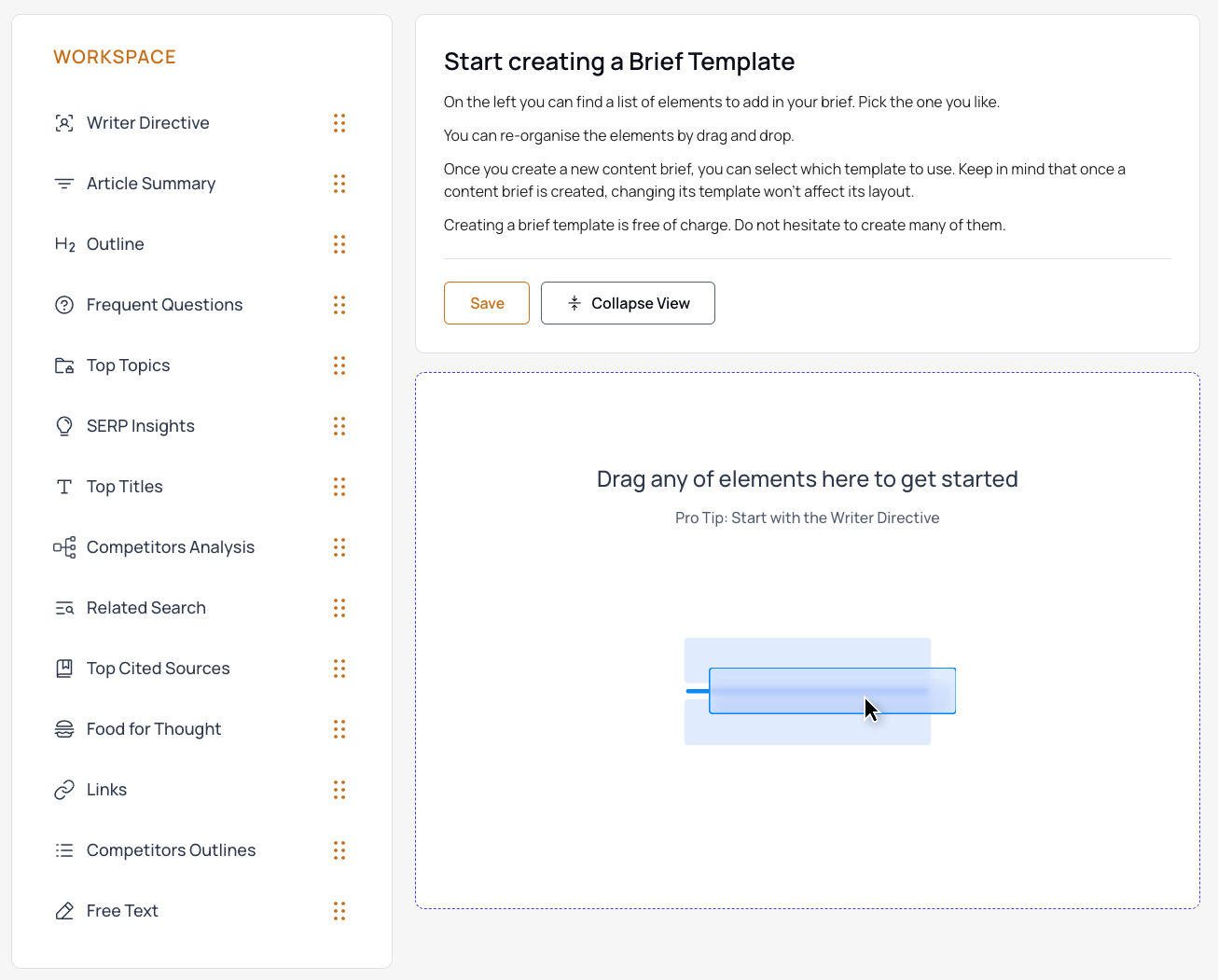Select the Top Topics folder icon

point(63,365)
